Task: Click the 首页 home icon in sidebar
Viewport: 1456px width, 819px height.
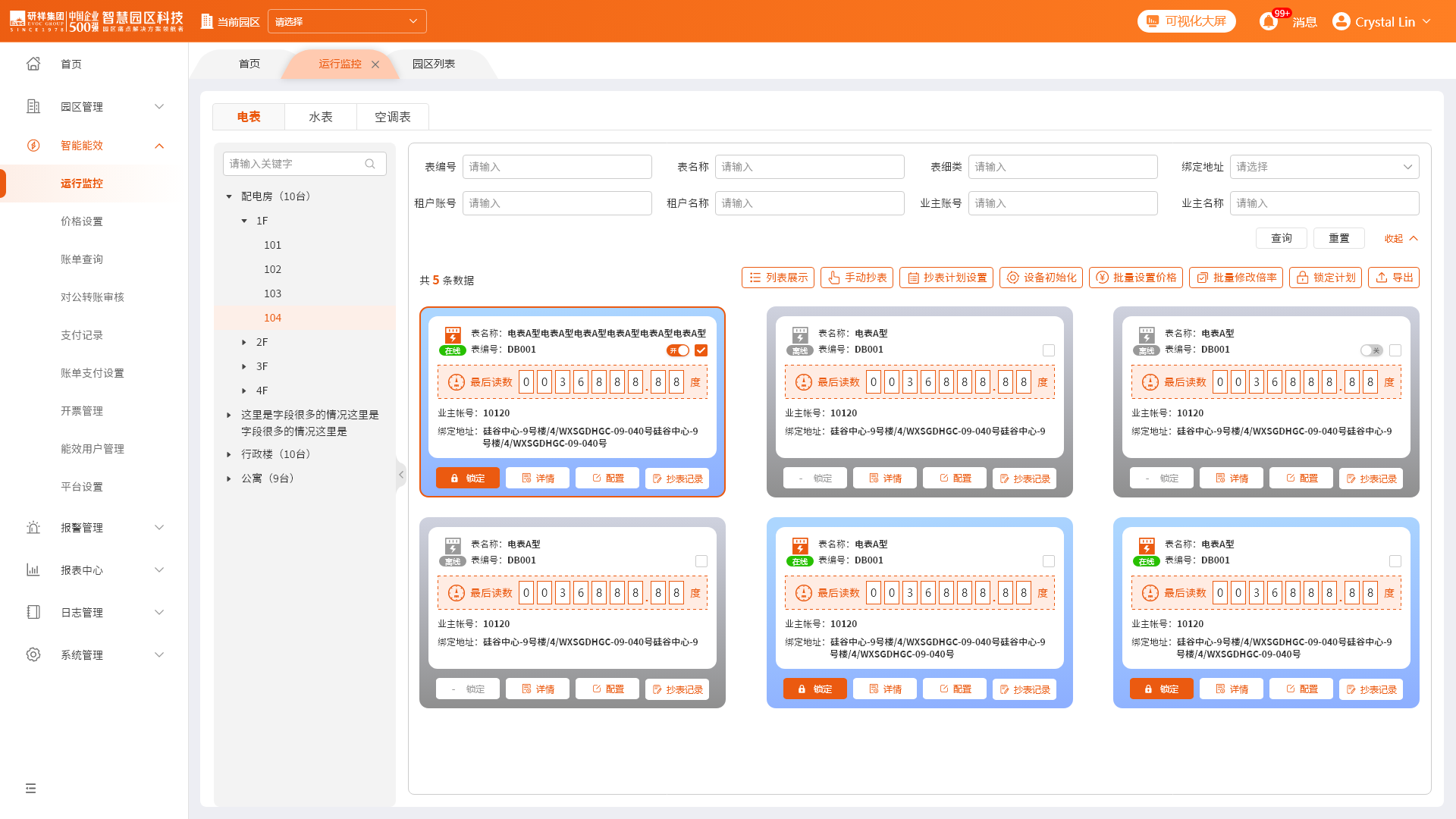Action: point(33,64)
